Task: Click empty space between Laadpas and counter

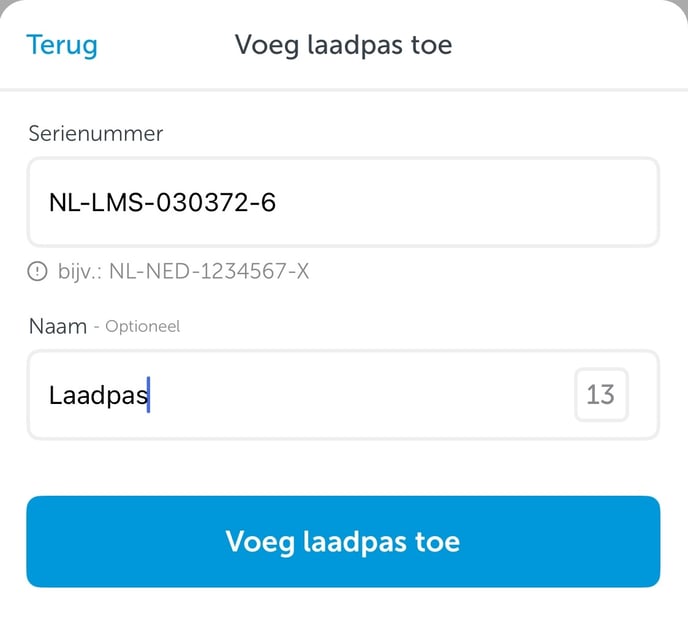Action: pos(360,394)
